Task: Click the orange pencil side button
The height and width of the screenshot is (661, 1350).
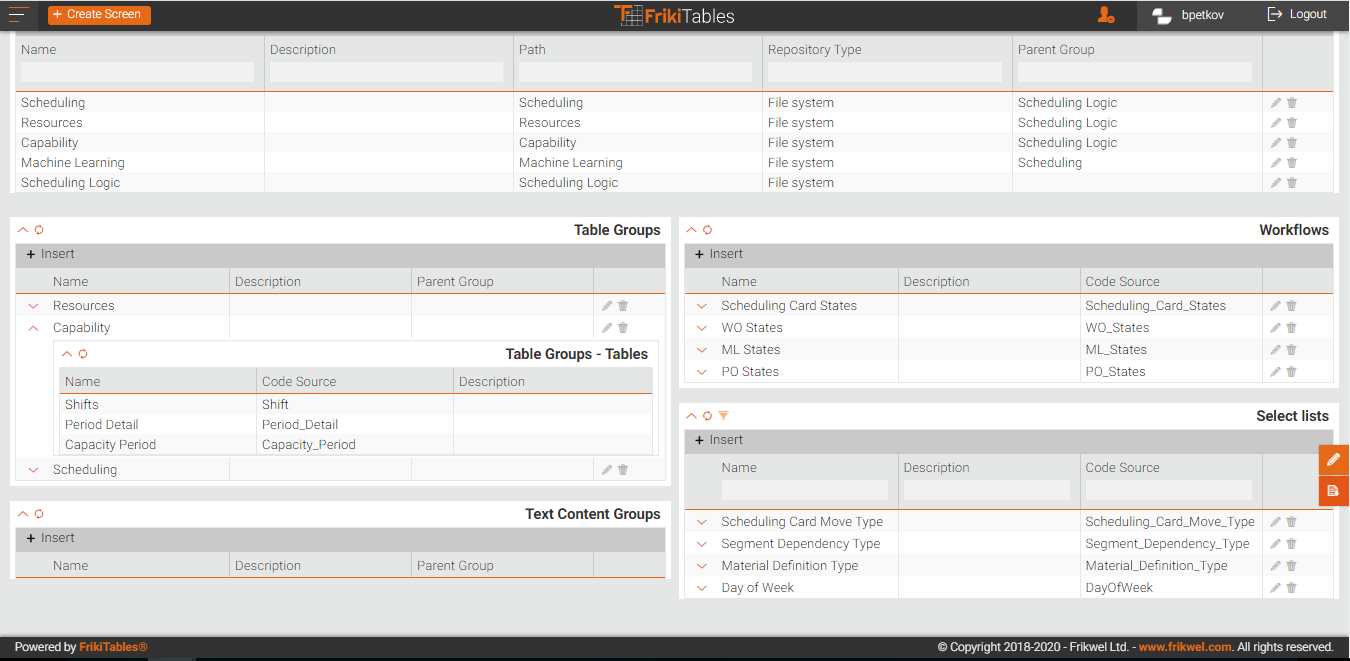Action: pos(1333,459)
